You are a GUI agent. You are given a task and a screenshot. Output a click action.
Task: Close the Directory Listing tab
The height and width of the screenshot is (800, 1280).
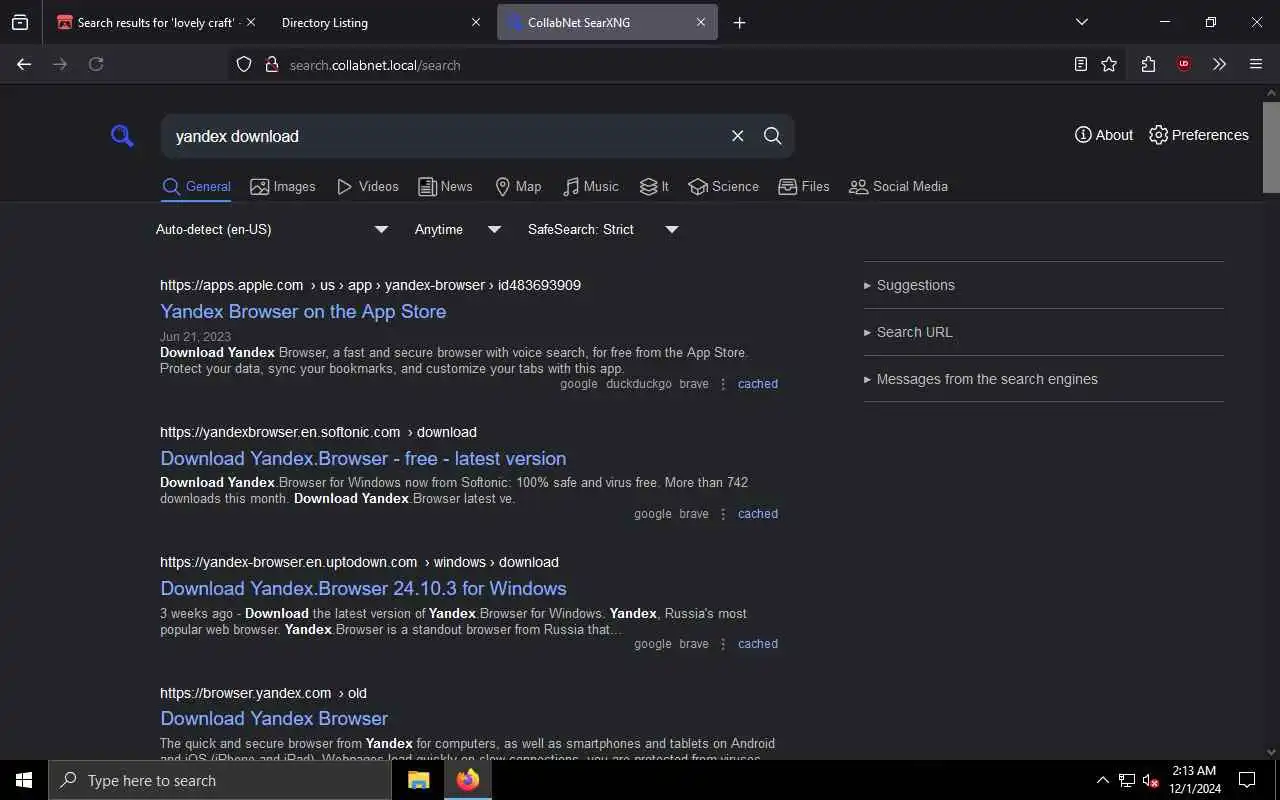(476, 22)
